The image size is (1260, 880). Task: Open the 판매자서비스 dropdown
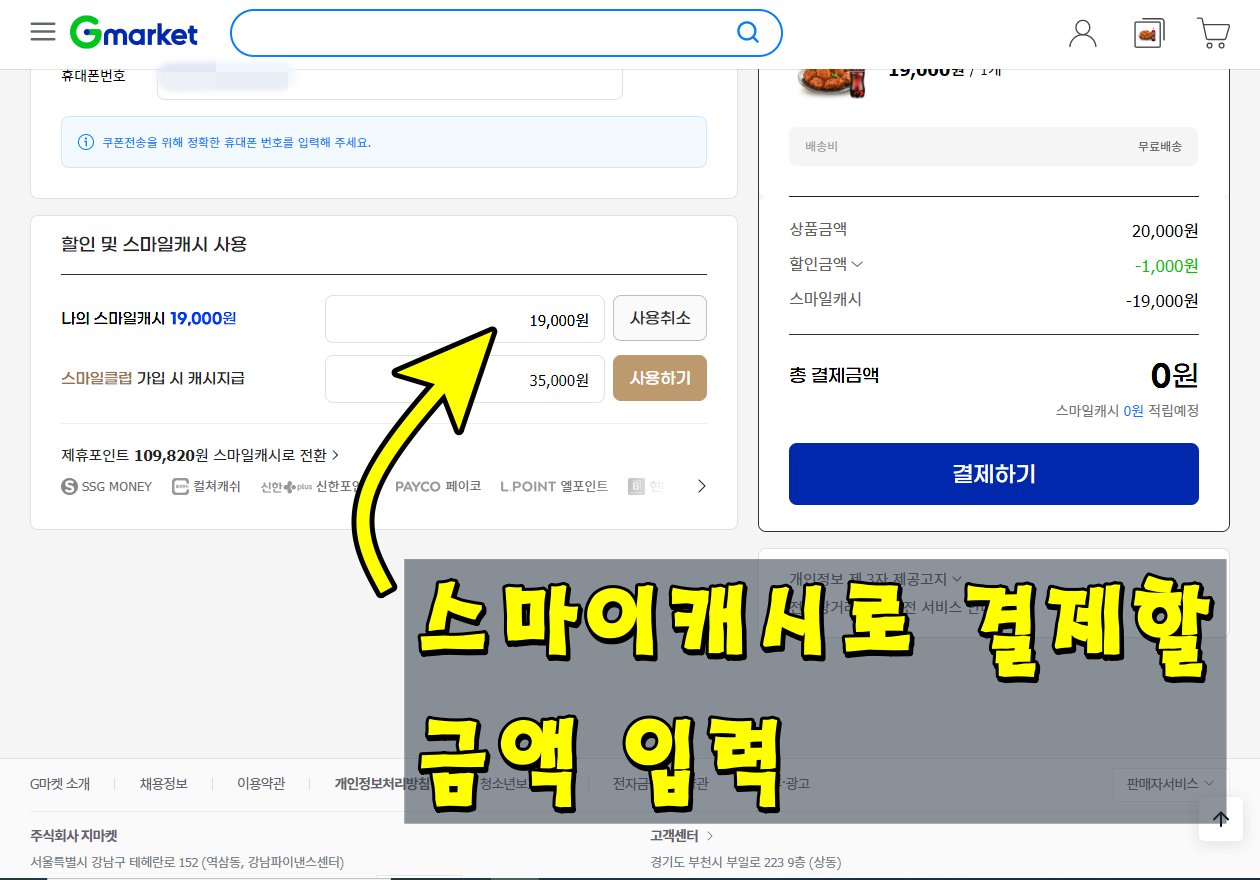point(1170,784)
